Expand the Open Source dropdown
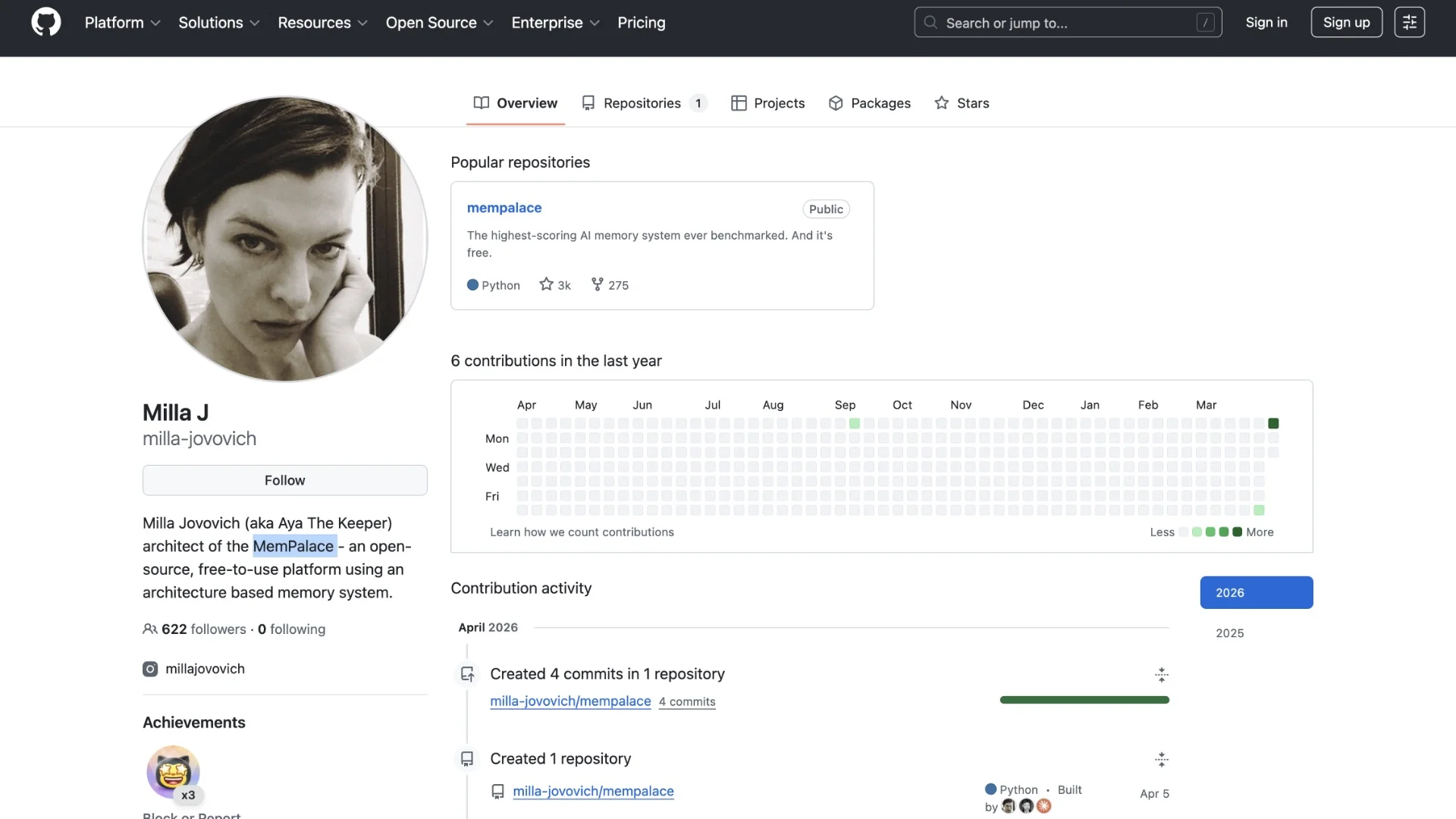Image resolution: width=1456 pixels, height=819 pixels. point(439,23)
